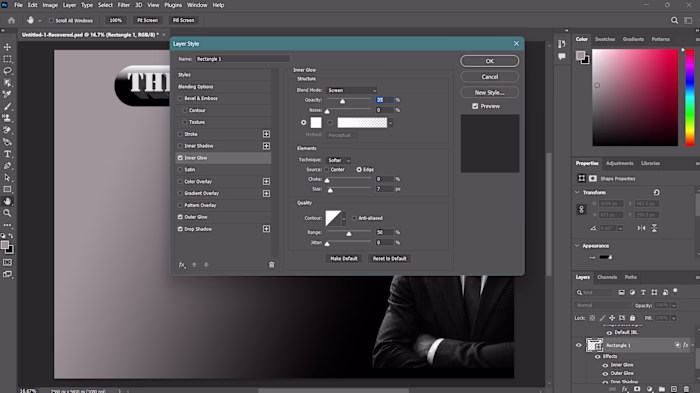Switch to the Adjustments tab
Screen dimensions: 700x393
[x=619, y=163]
